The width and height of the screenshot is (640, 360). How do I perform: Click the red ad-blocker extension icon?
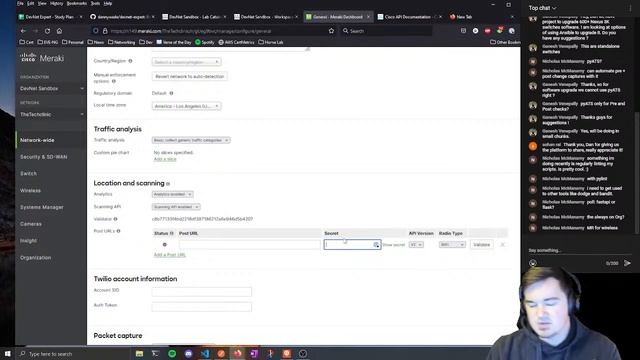(x=487, y=31)
